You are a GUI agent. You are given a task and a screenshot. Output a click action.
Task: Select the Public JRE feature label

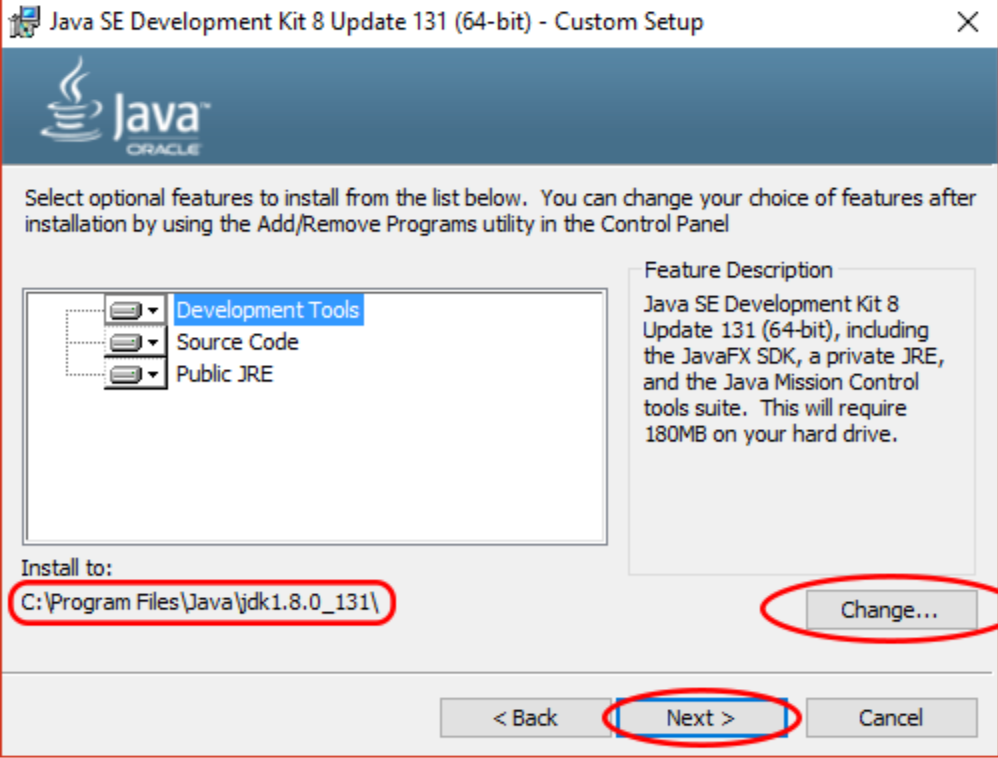pyautogui.click(x=224, y=374)
